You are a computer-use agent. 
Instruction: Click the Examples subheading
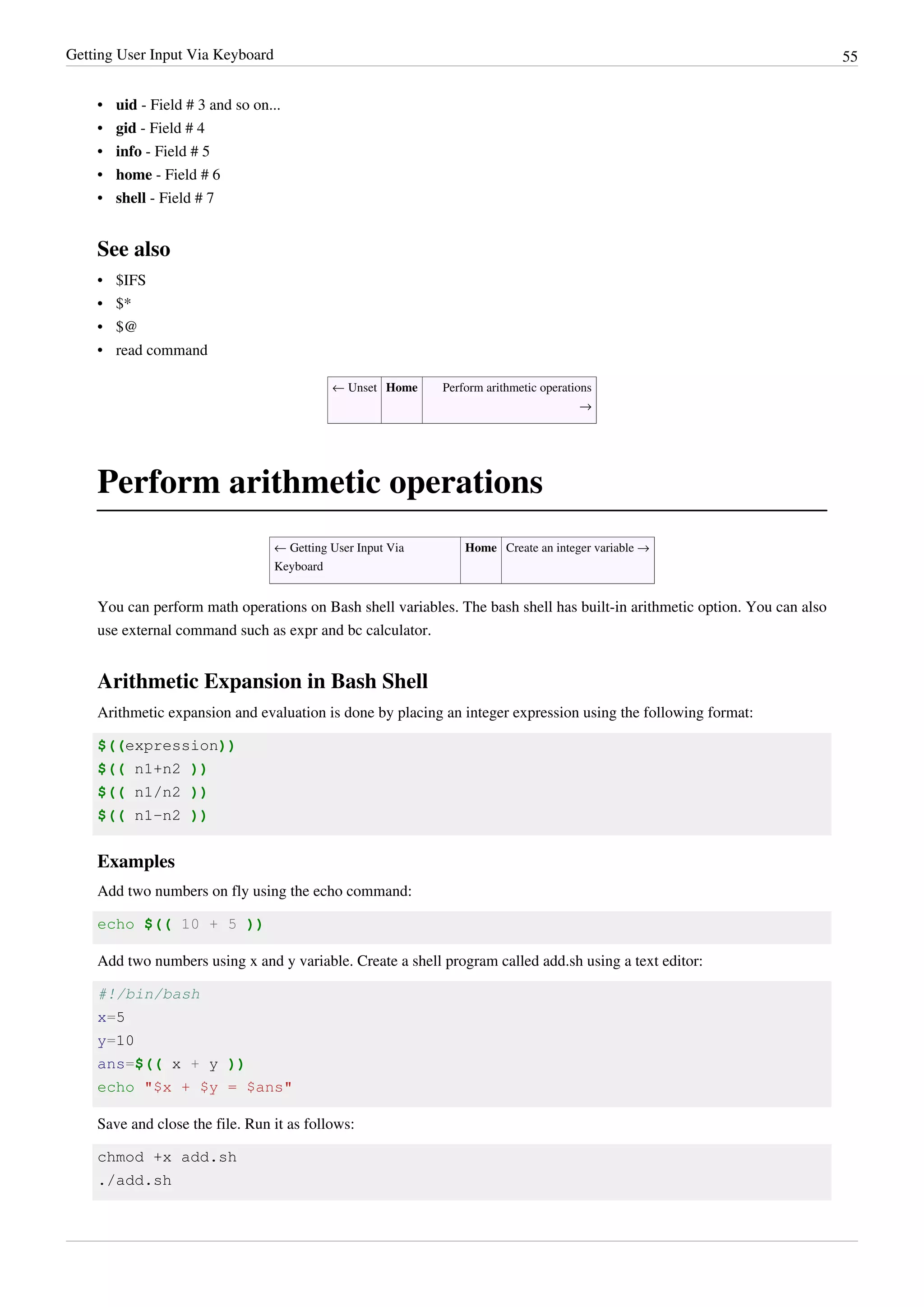coord(136,861)
